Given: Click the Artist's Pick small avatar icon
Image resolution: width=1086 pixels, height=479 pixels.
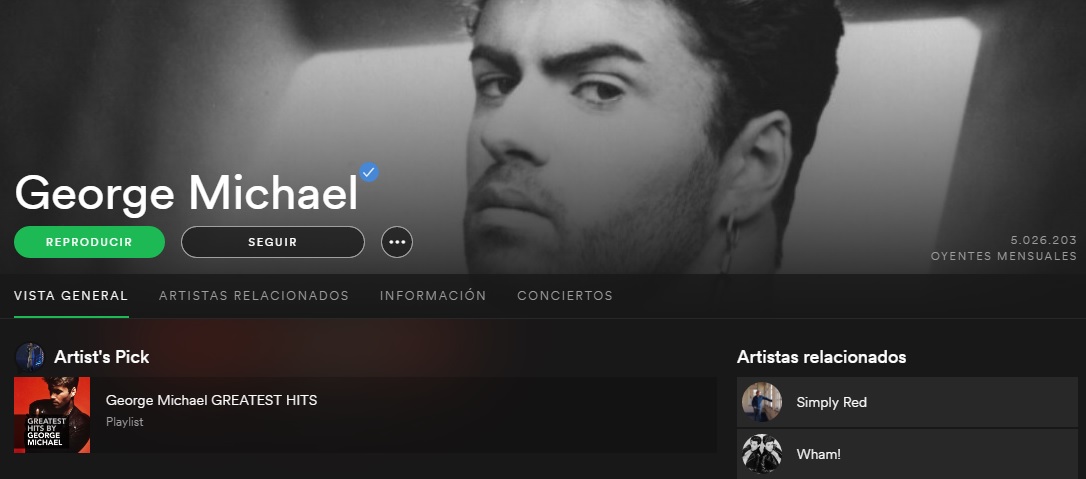Looking at the screenshot, I should coord(30,356).
